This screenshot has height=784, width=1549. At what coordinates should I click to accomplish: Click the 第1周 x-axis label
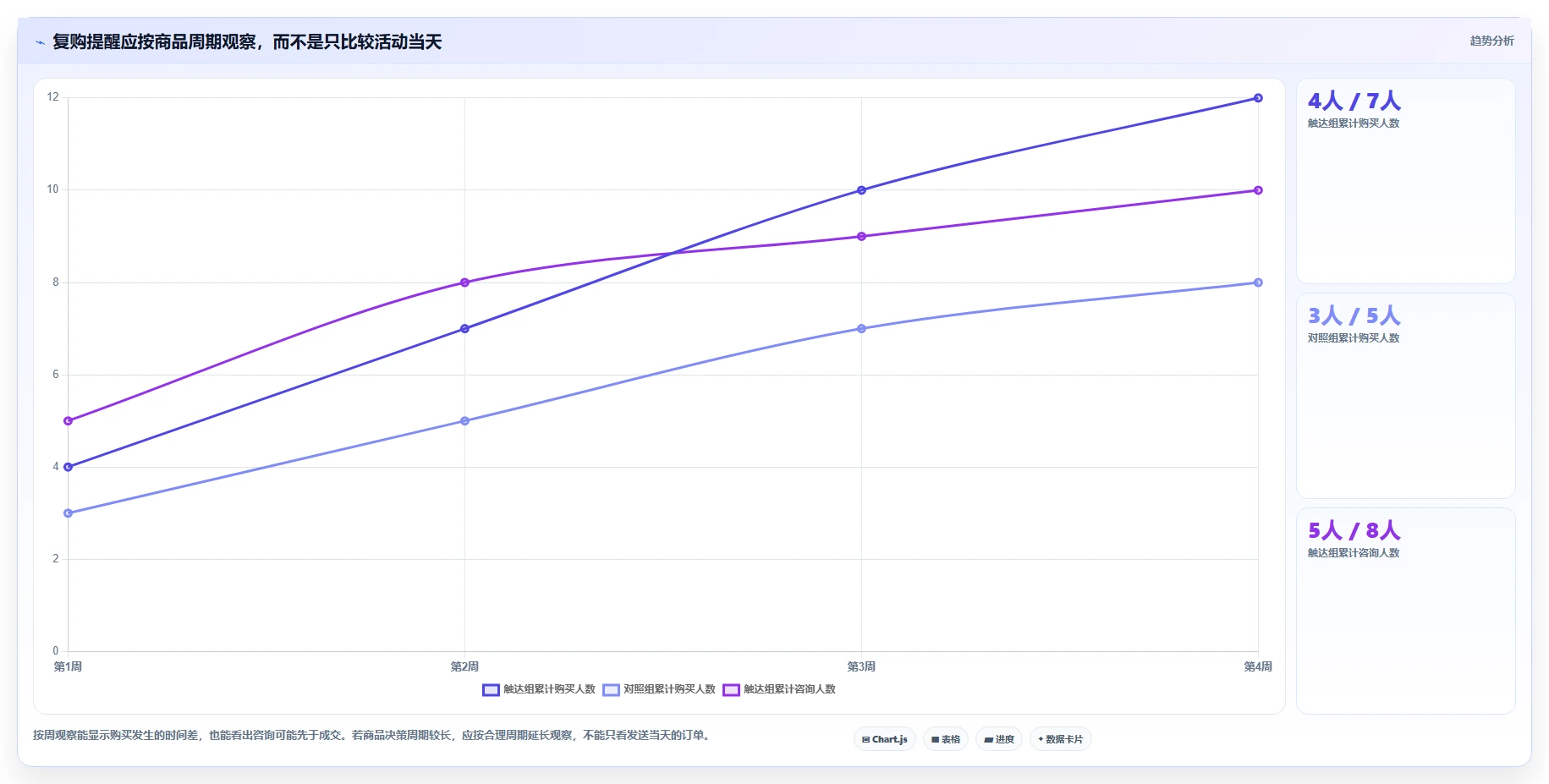coord(68,666)
